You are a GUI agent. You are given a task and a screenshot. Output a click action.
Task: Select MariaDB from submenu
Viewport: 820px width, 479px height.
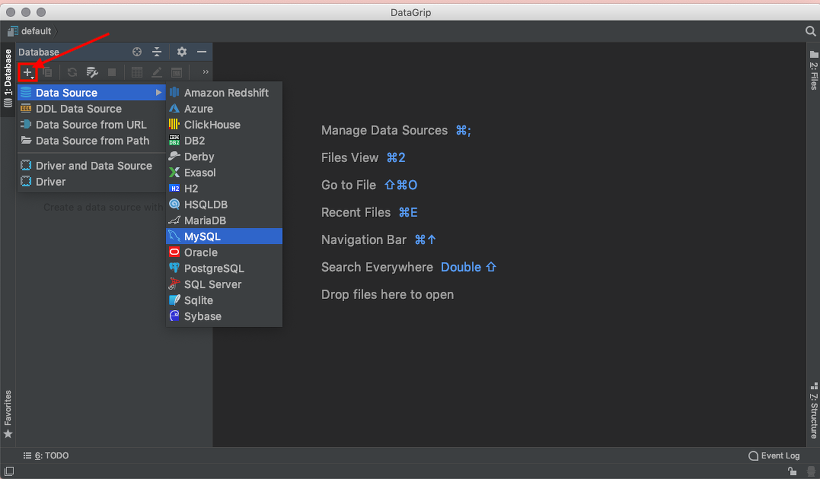pyautogui.click(x=224, y=221)
